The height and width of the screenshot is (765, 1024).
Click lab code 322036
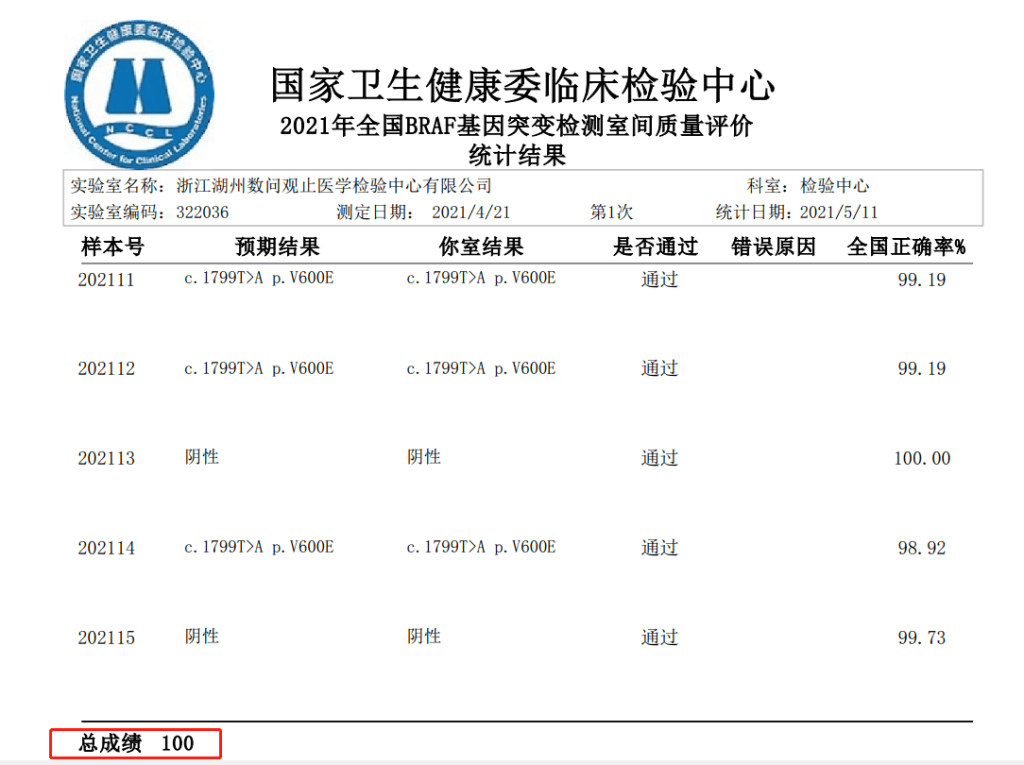(x=202, y=212)
